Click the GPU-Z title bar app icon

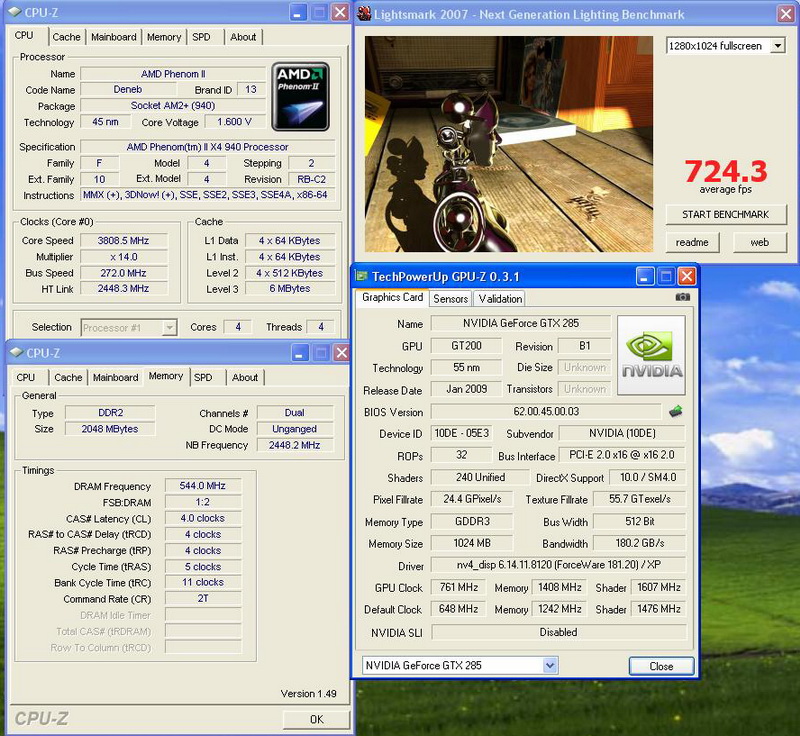[x=362, y=276]
